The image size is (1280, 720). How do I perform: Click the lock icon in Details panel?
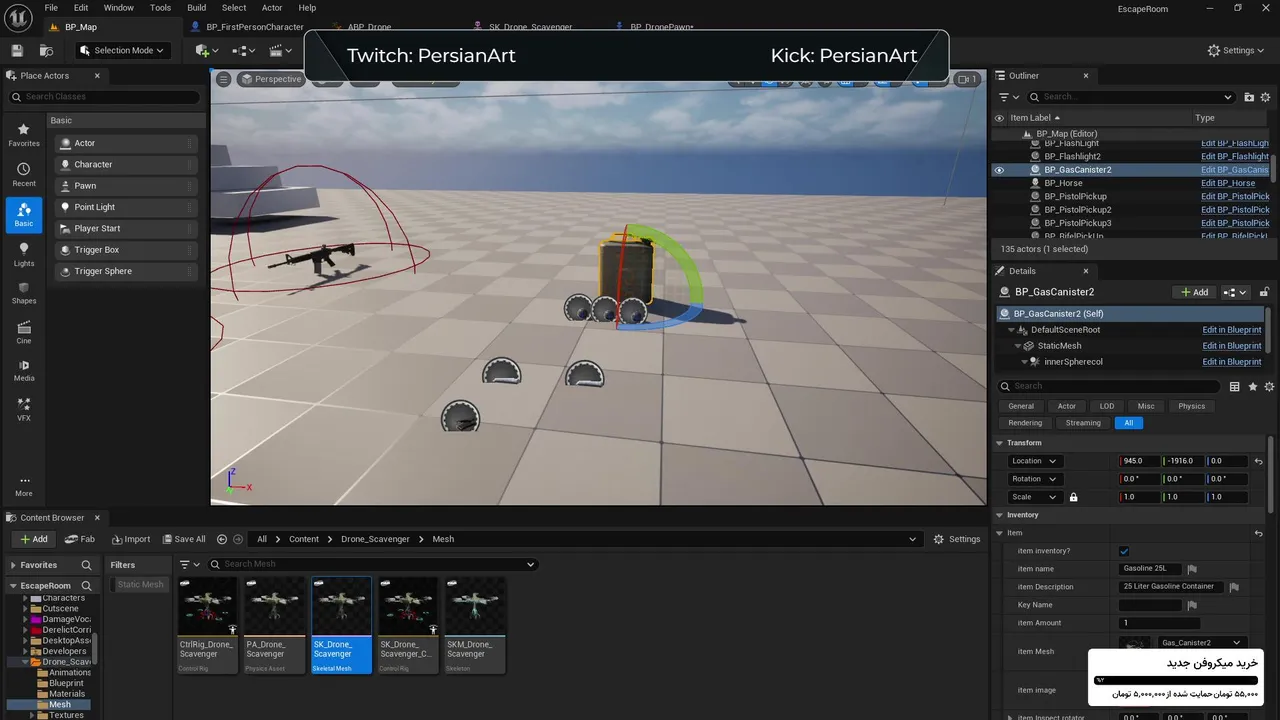(x=1264, y=292)
